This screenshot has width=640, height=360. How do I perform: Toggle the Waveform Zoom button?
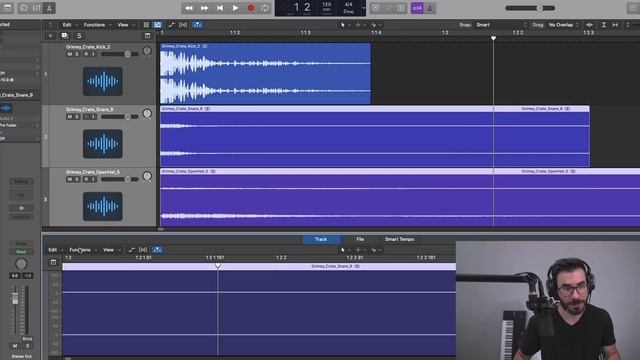pos(589,25)
